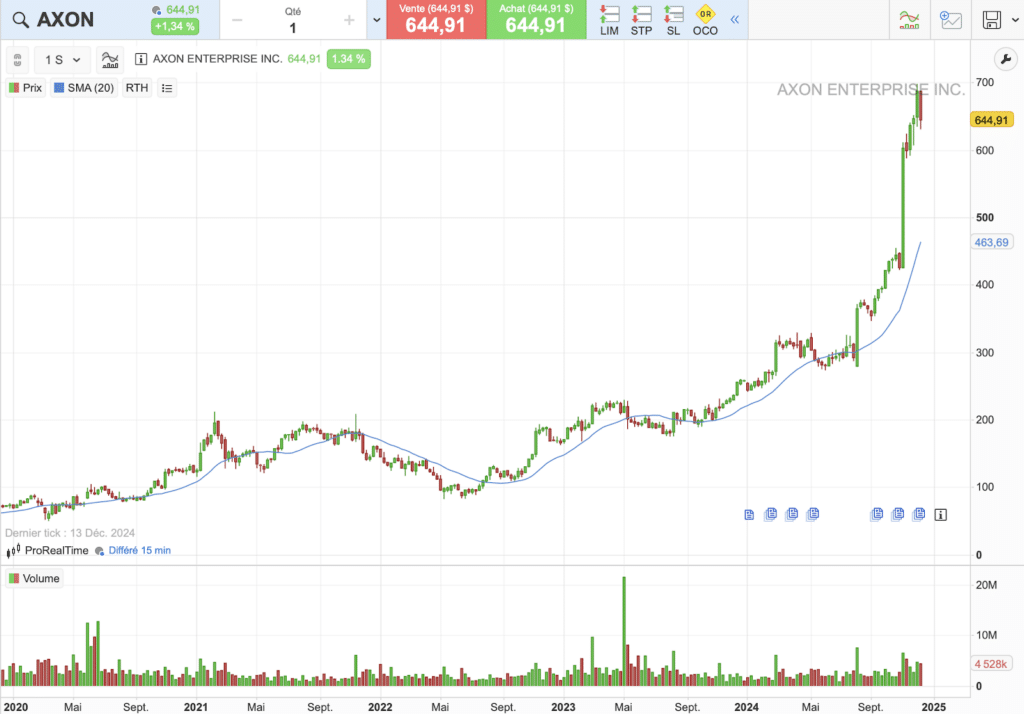Click the boxed info icon after the document icons
Image resolution: width=1024 pixels, height=714 pixels.
(x=940, y=515)
